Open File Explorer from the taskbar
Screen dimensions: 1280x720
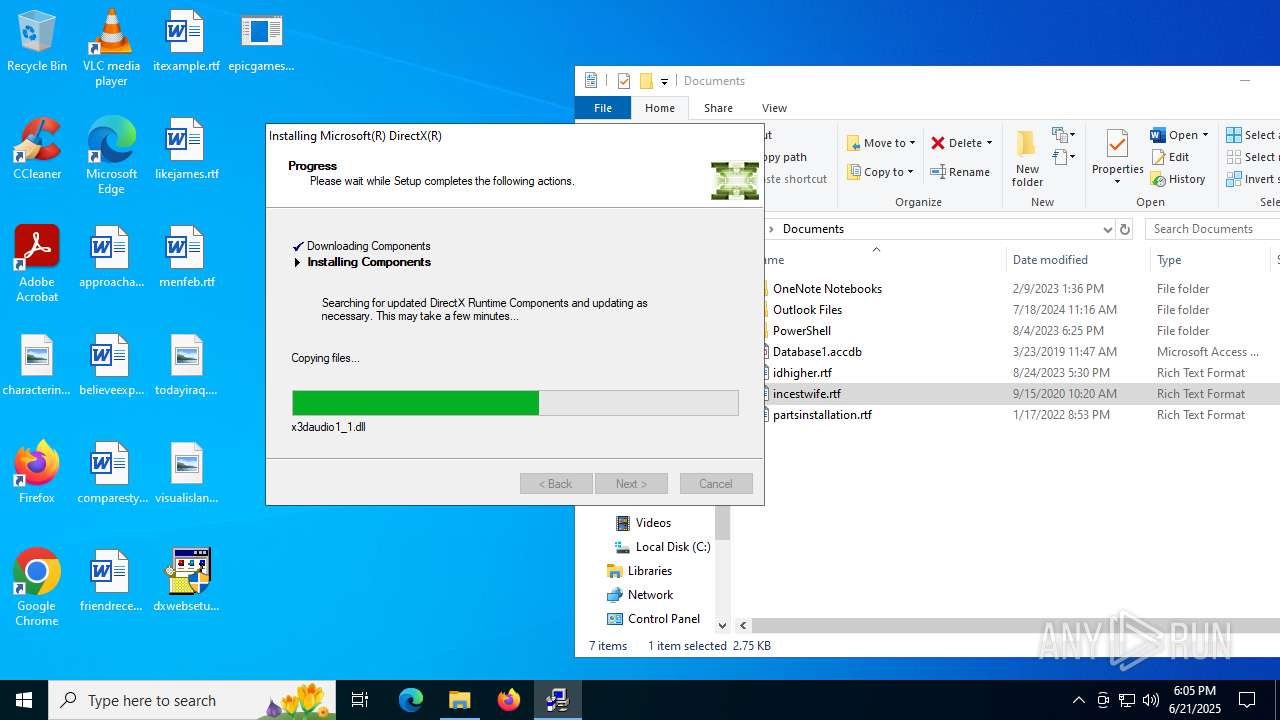[460, 700]
